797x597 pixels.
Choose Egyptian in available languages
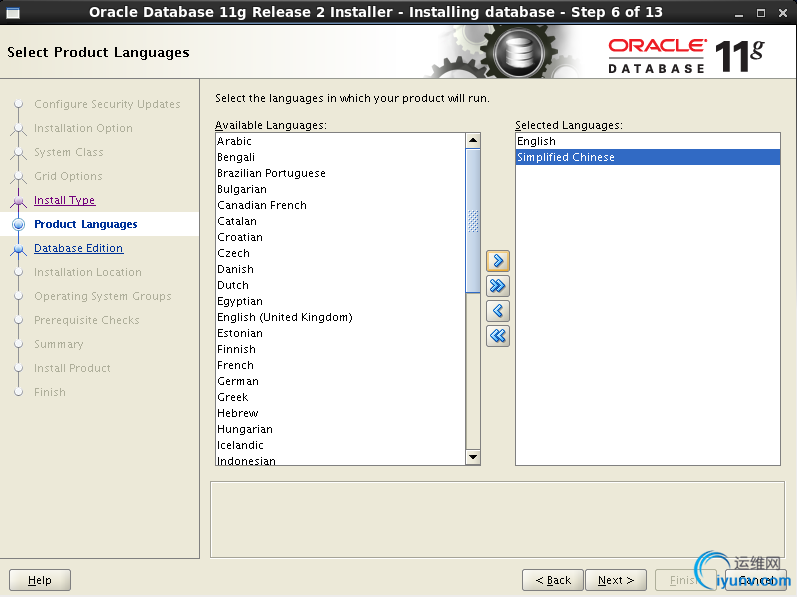click(340, 301)
